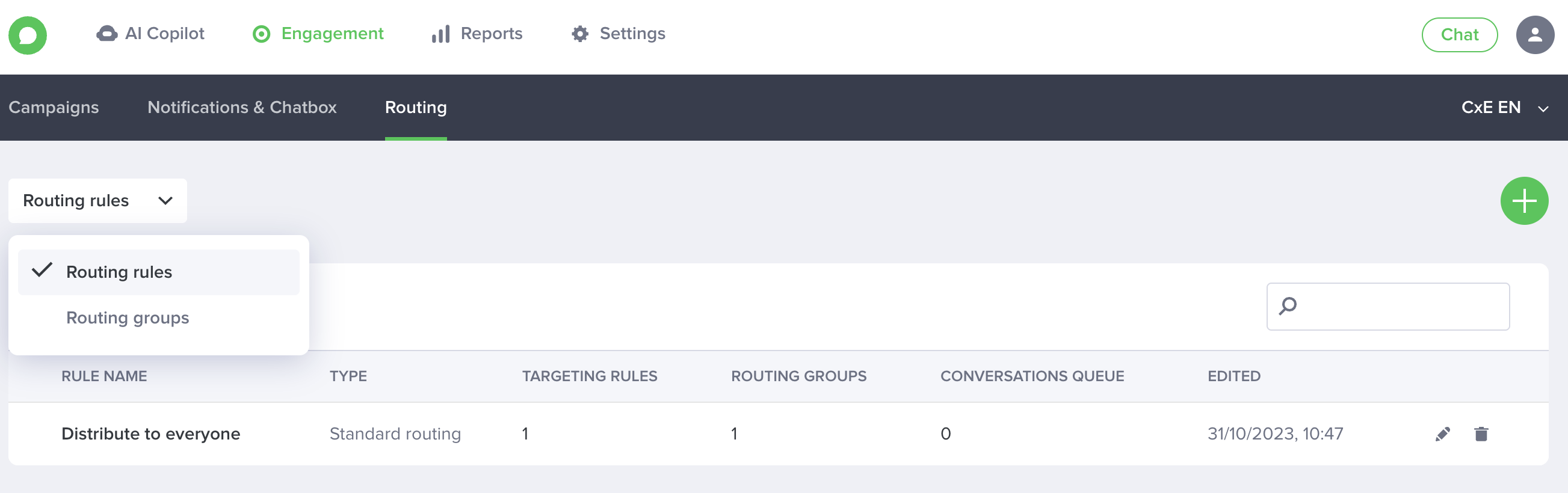Open the user profile avatar
The width and height of the screenshot is (1568, 493).
click(1534, 35)
